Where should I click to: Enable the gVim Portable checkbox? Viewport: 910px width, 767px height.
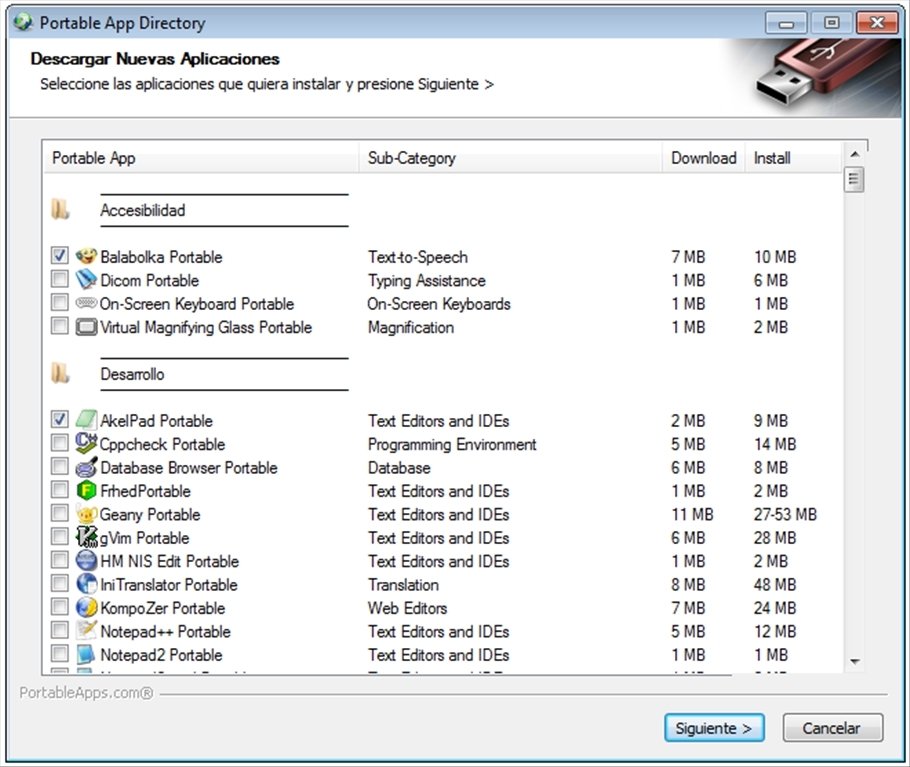[x=59, y=536]
